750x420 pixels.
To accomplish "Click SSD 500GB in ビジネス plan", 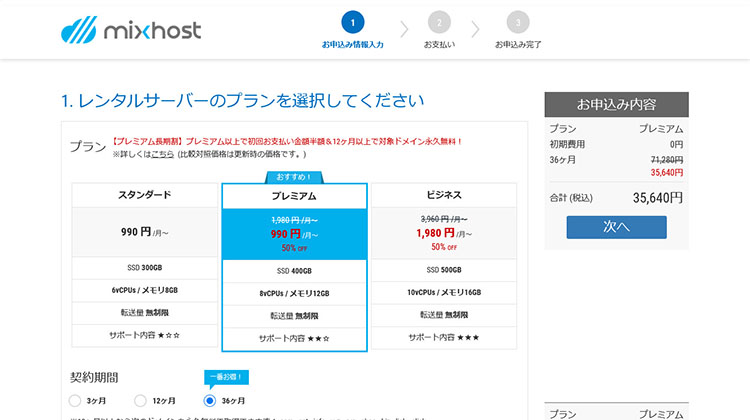I will [444, 270].
